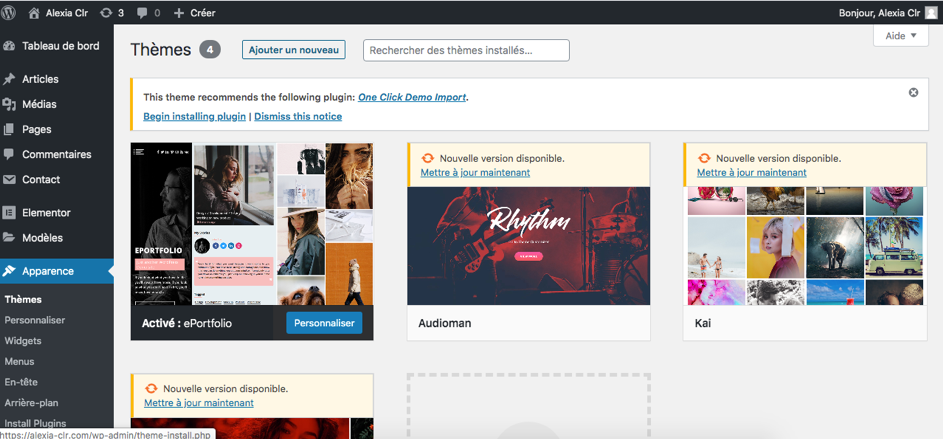Open the WordPress logo menu

tap(8, 12)
